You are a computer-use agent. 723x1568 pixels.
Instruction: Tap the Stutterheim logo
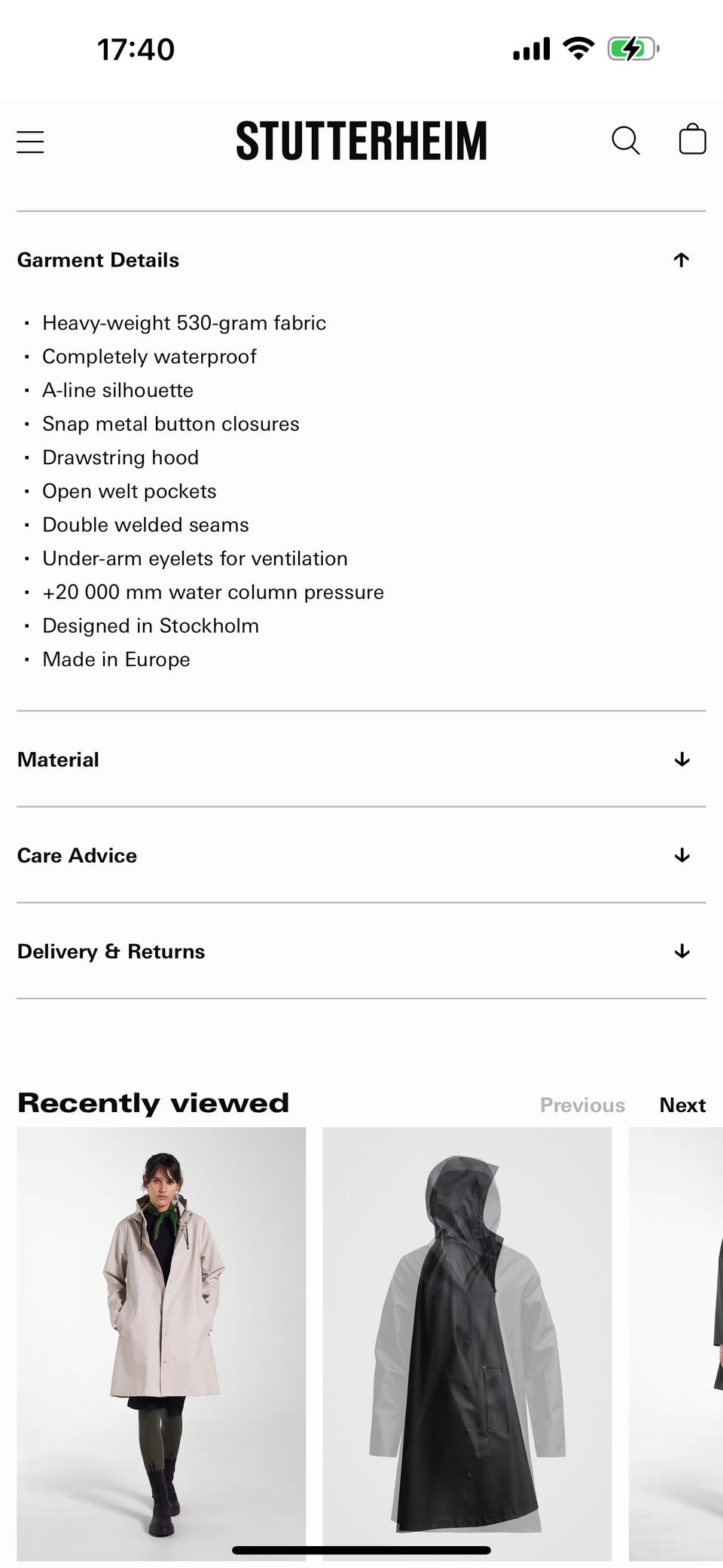click(361, 141)
